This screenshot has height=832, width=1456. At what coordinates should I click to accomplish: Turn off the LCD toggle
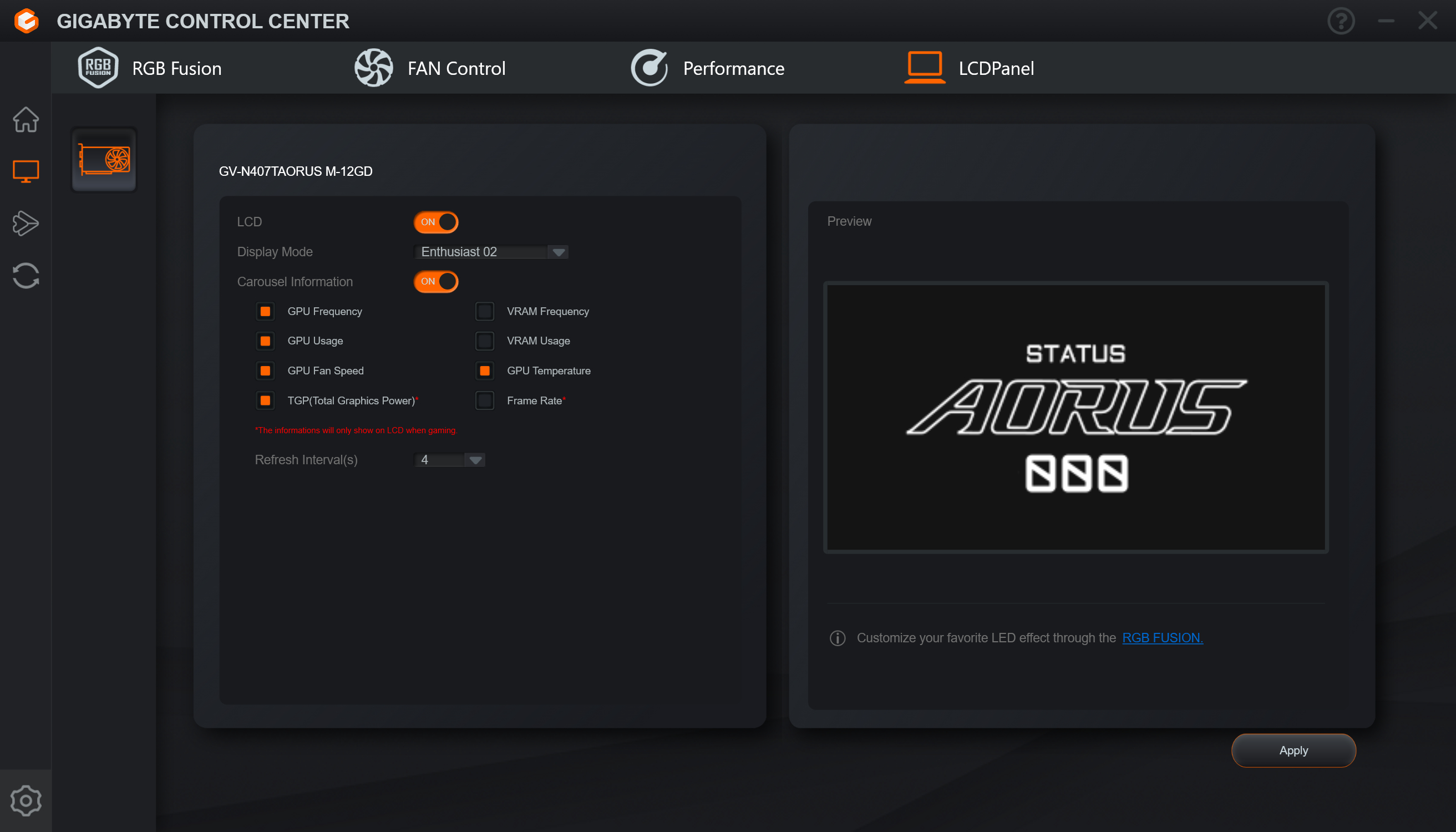436,222
